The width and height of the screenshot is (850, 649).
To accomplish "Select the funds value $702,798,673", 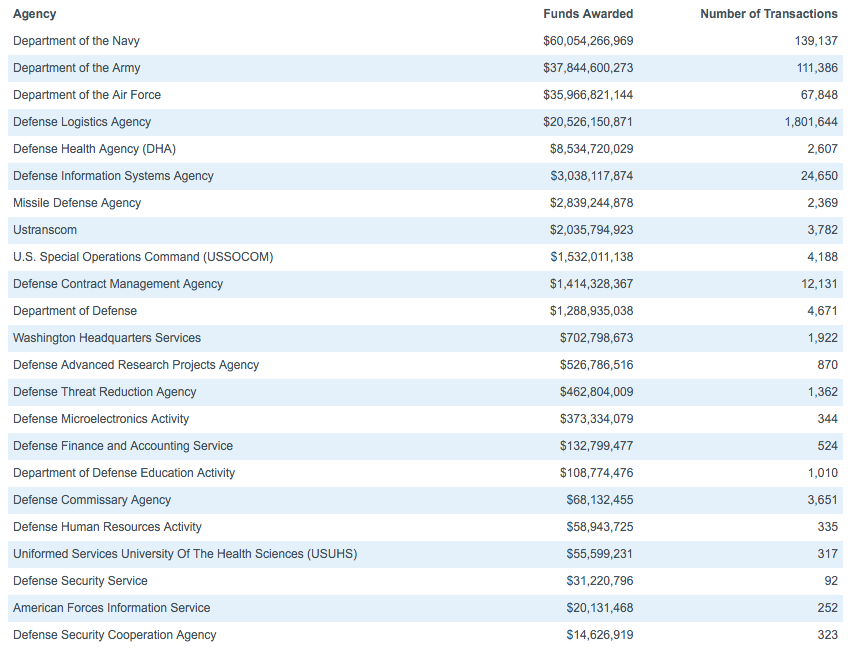I will (x=596, y=338).
